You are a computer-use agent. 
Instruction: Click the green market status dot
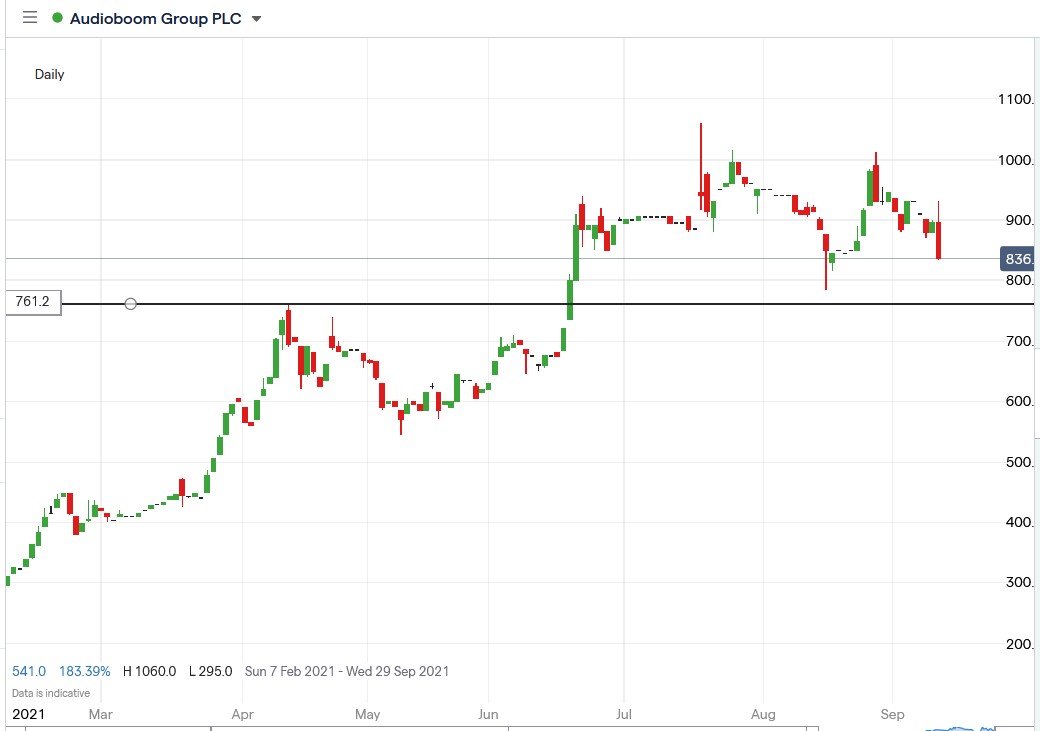click(59, 18)
